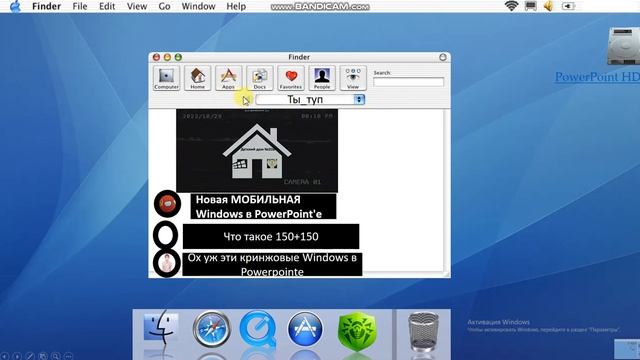This screenshot has width=640, height=360.
Task: Open the slideshow pen tool
Action: [30, 356]
